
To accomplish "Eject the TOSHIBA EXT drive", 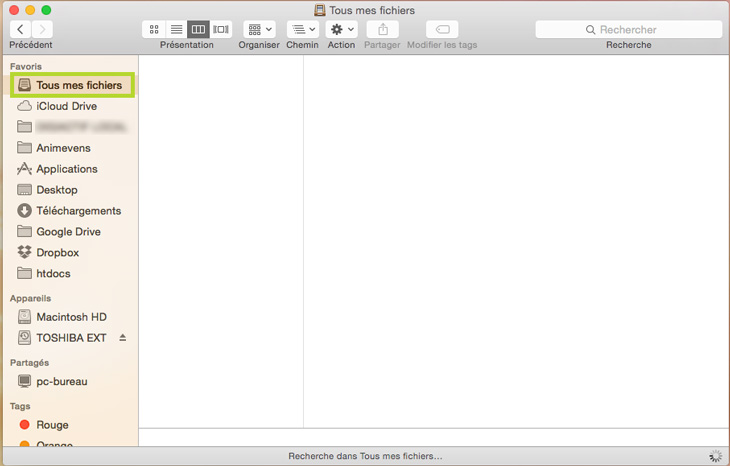I will (123, 338).
